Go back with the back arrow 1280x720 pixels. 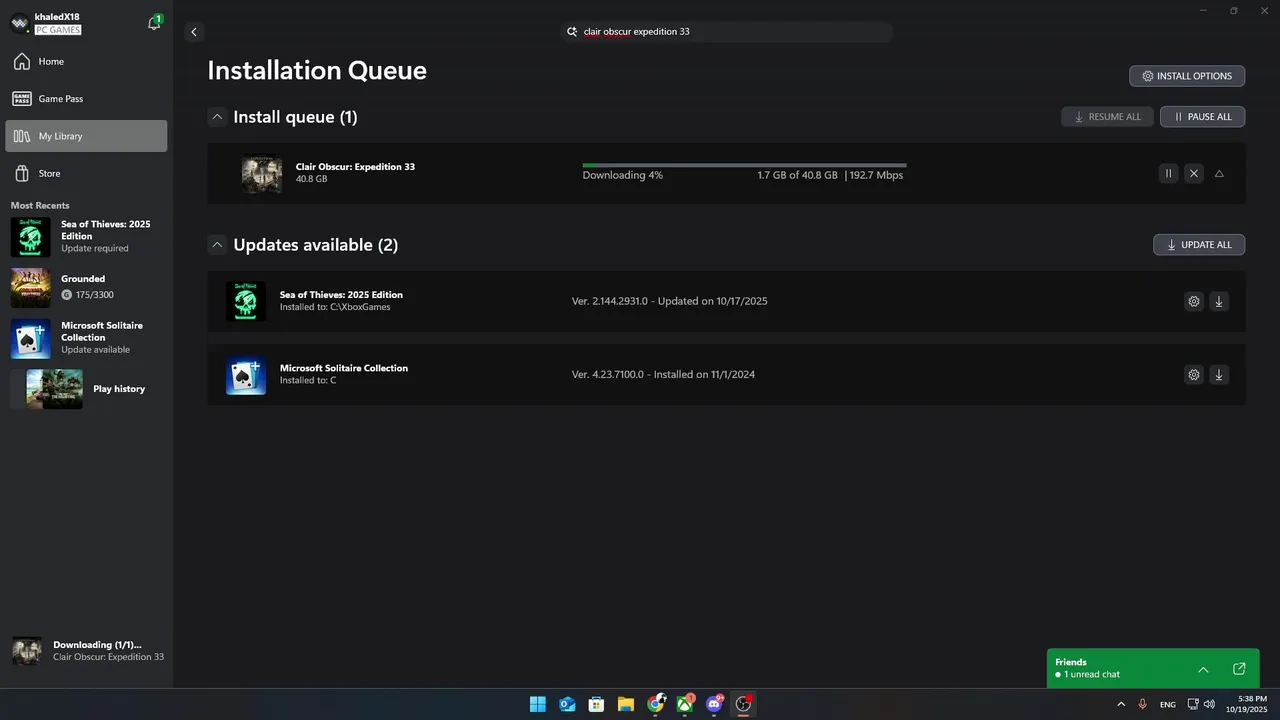(194, 32)
